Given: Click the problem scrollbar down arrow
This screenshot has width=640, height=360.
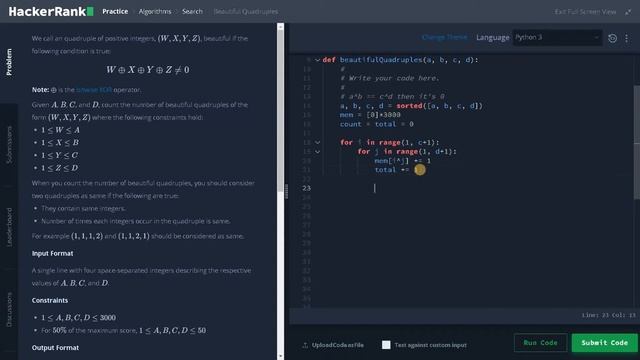Looking at the screenshot, I should (280, 356).
